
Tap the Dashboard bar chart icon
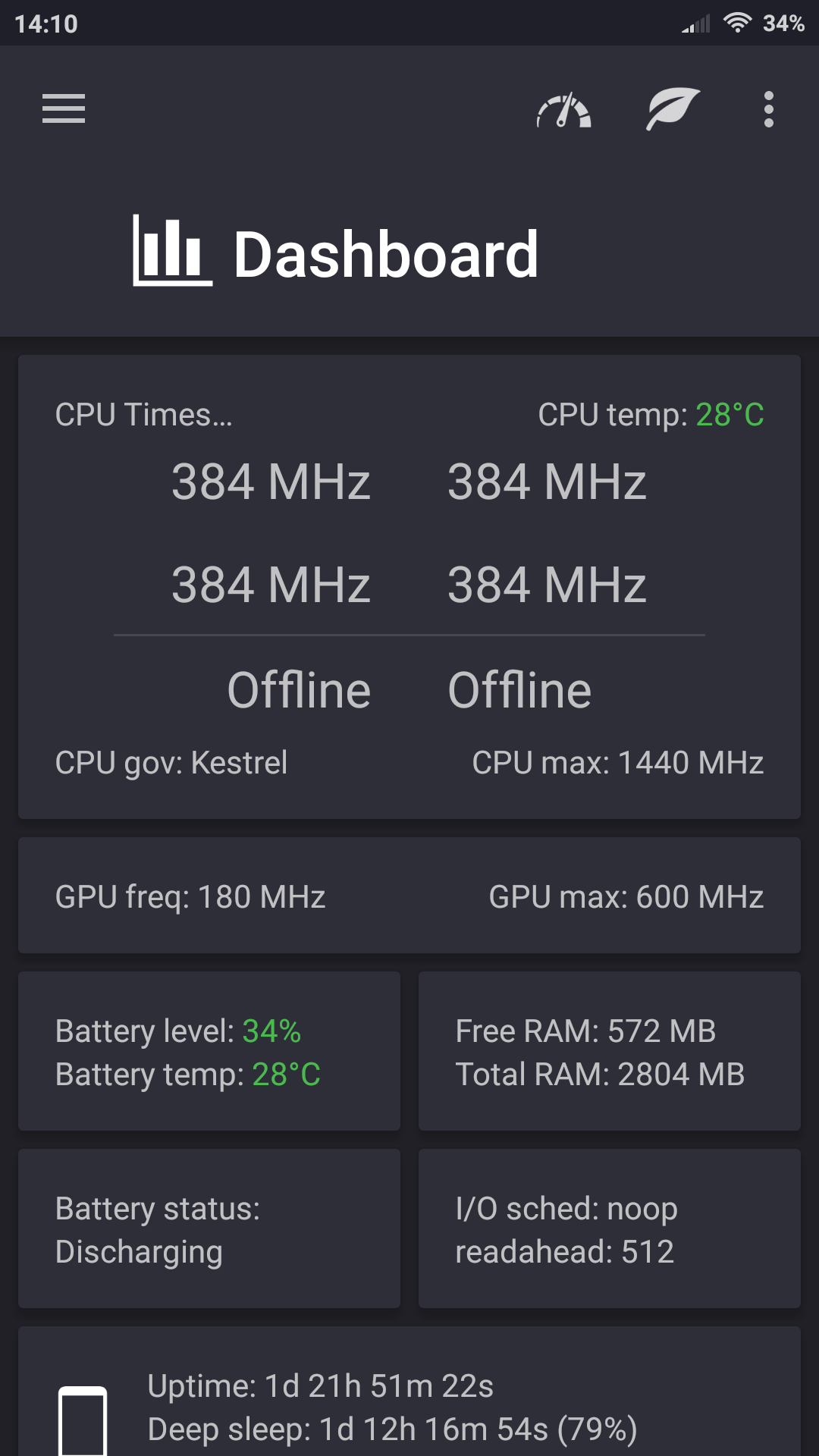click(172, 251)
